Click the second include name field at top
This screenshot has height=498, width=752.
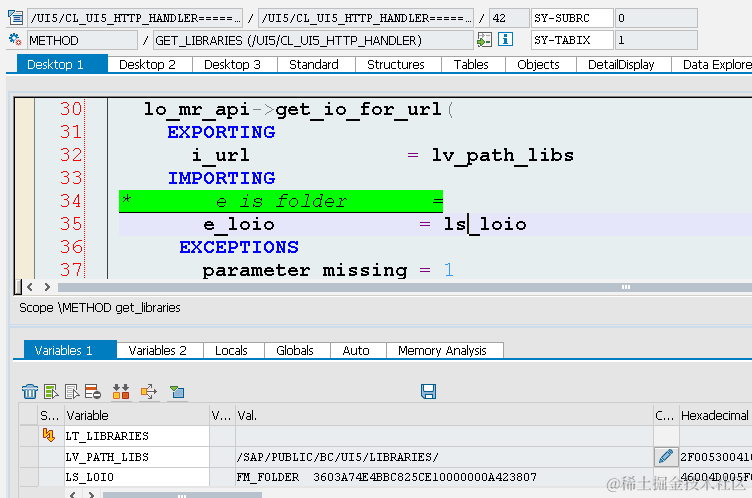[x=366, y=18]
